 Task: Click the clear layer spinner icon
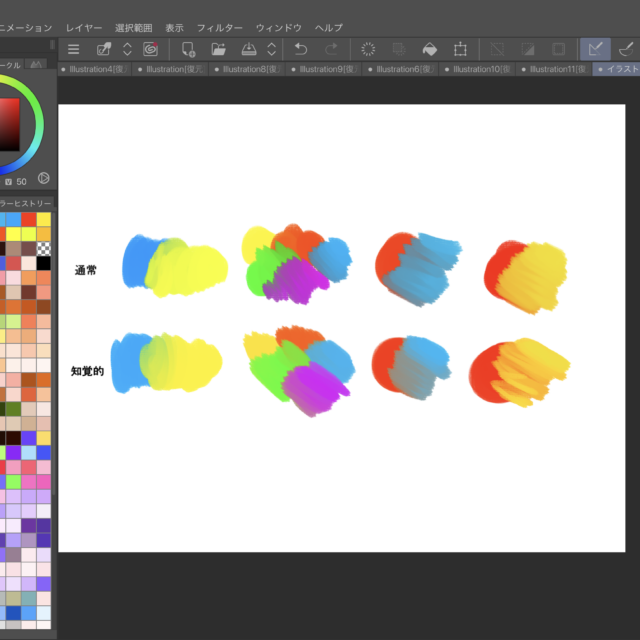point(368,49)
